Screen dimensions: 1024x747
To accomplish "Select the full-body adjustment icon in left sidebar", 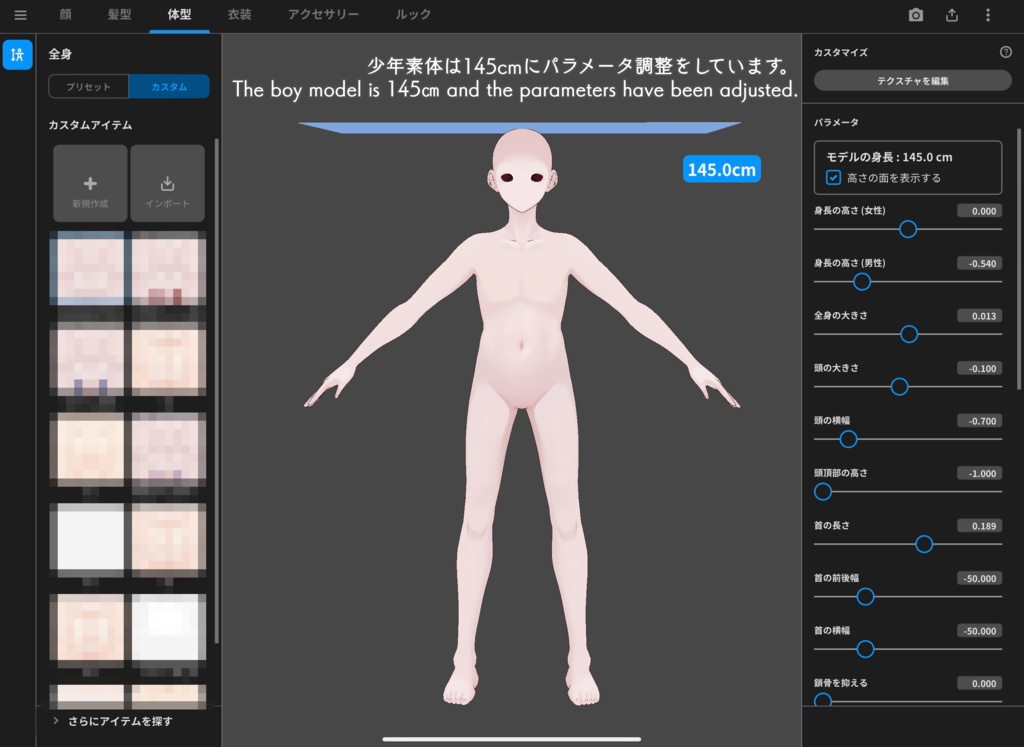I will pos(18,55).
